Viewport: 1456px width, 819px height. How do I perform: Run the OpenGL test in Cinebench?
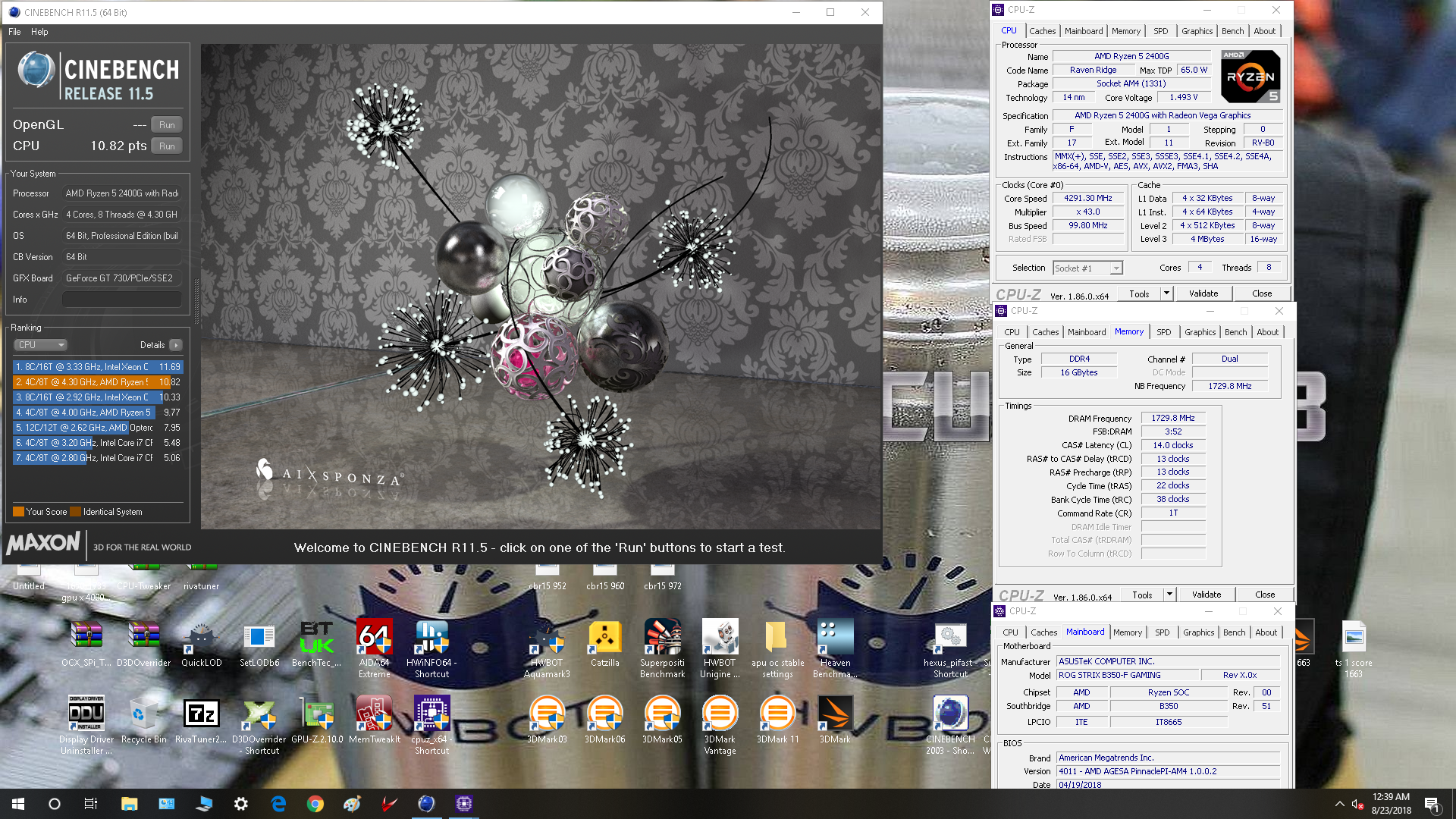167,125
